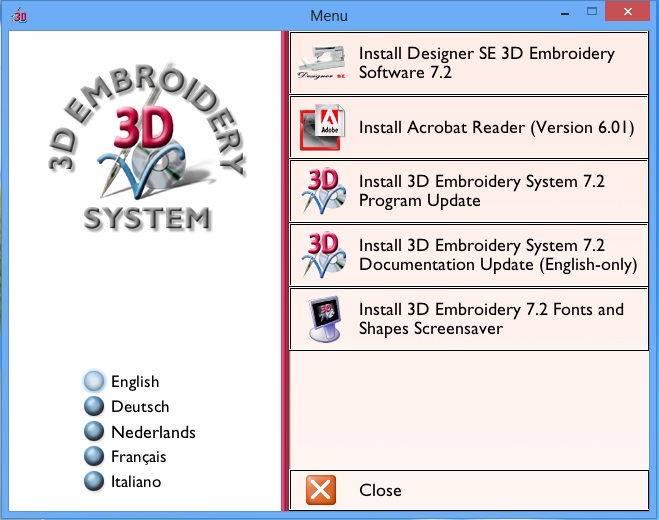659x520 pixels.
Task: Click the 'Install 3D Embroidery System 7.2 Program Update' text
Action: [482, 191]
